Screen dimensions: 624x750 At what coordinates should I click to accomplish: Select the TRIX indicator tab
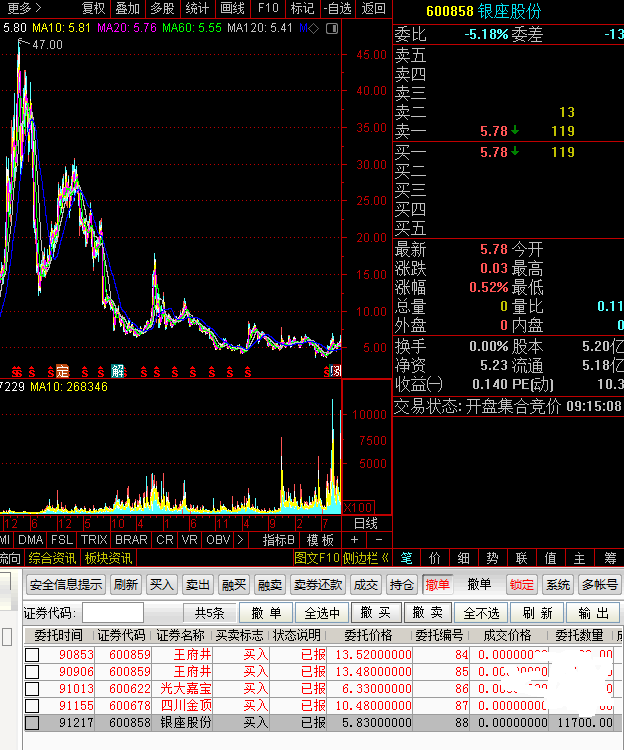(94, 540)
